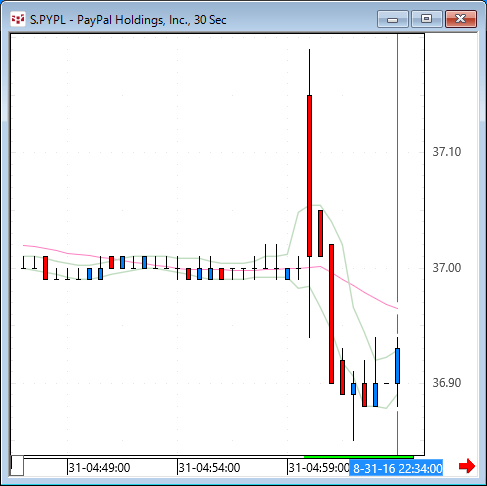Click the green bar on the time axis

tap(359, 457)
